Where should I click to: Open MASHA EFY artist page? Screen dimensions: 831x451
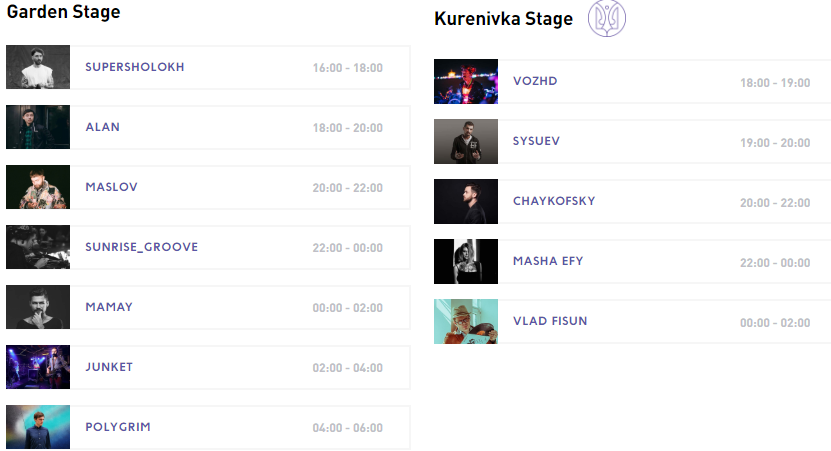[547, 261]
